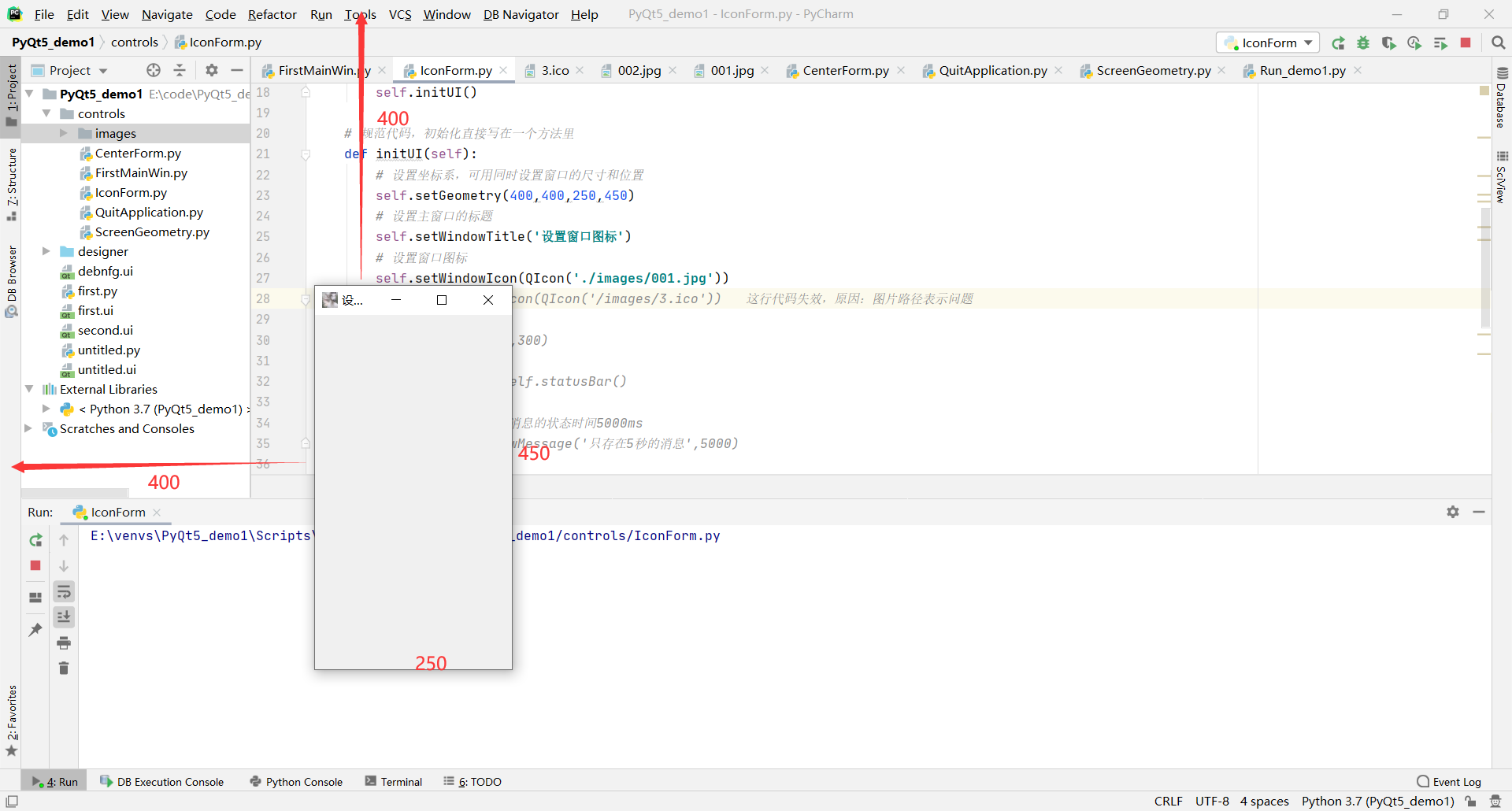Click the tool window quick-access corner icon
This screenshot has width=1512, height=811.
click(x=12, y=801)
